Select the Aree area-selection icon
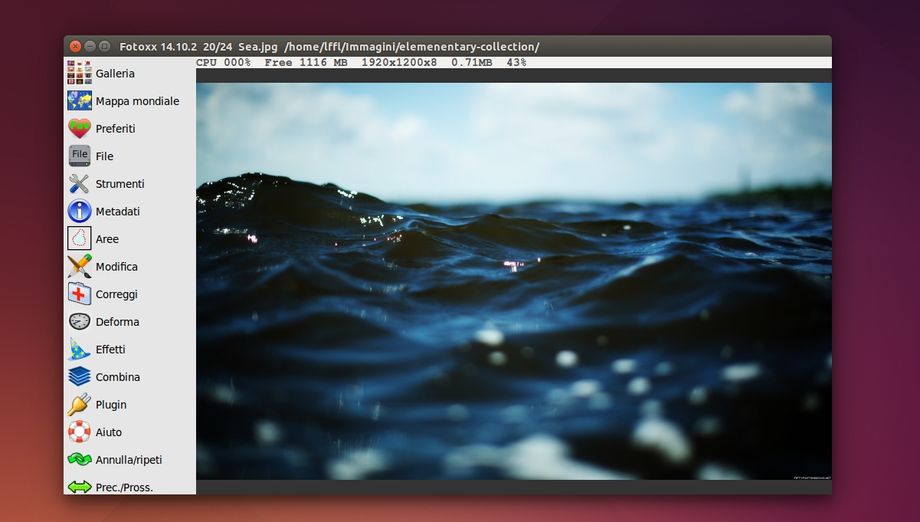Viewport: 920px width, 522px height. (x=79, y=239)
